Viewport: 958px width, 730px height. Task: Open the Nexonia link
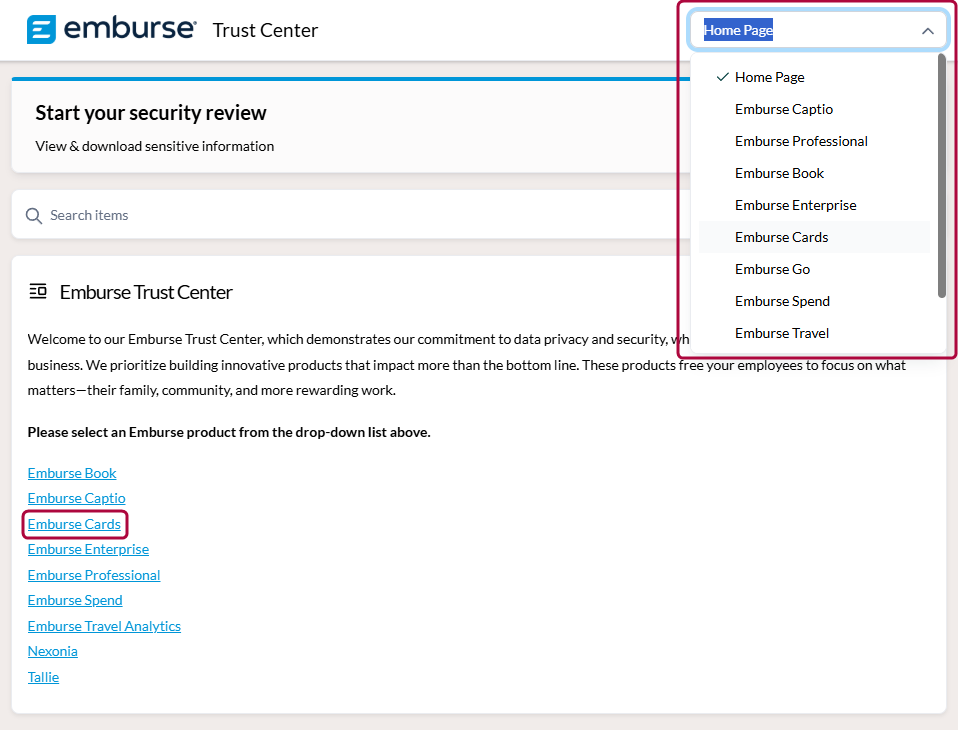click(52, 651)
